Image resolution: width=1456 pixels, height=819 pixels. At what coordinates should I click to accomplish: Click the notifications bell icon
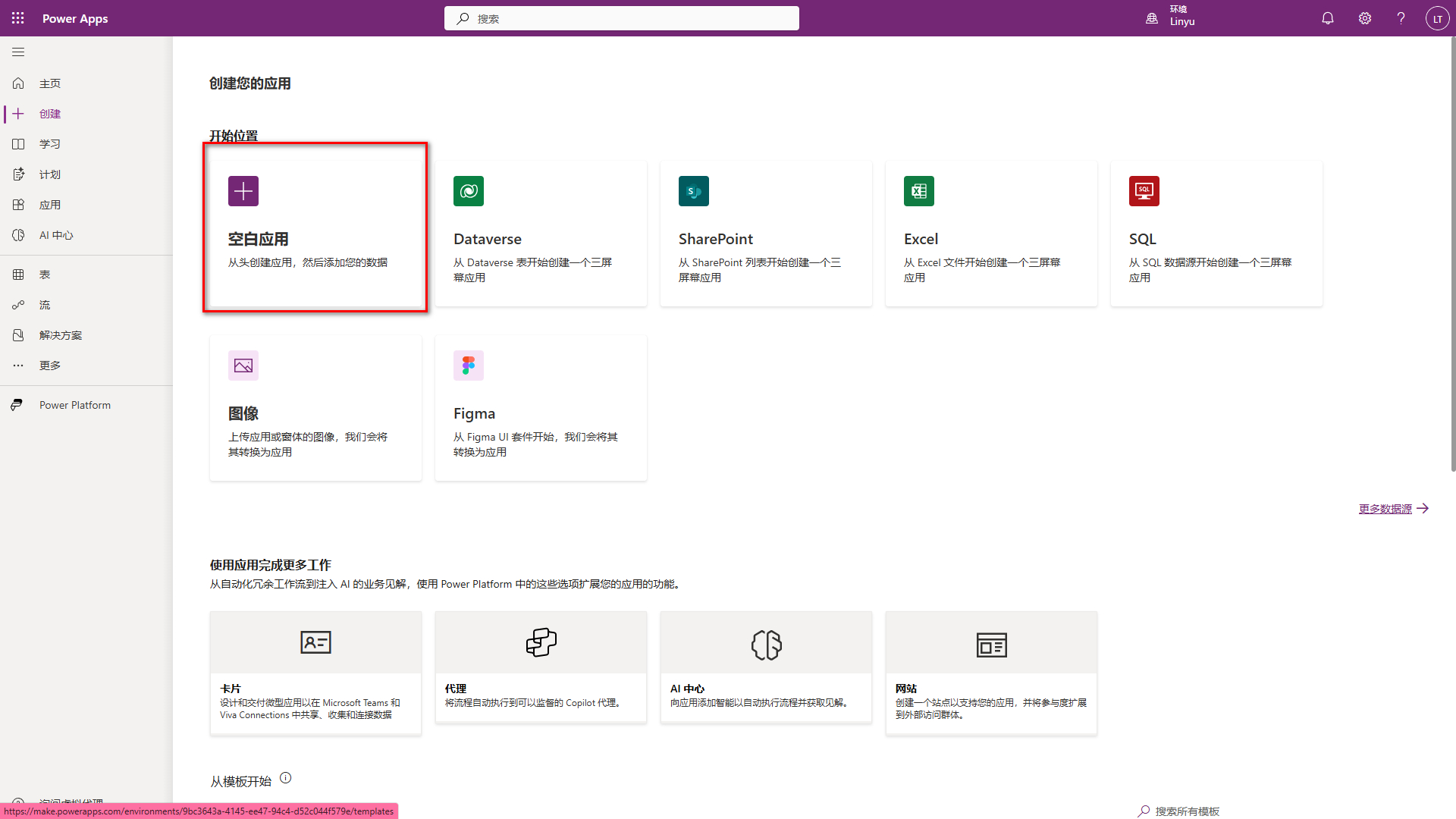1327,18
